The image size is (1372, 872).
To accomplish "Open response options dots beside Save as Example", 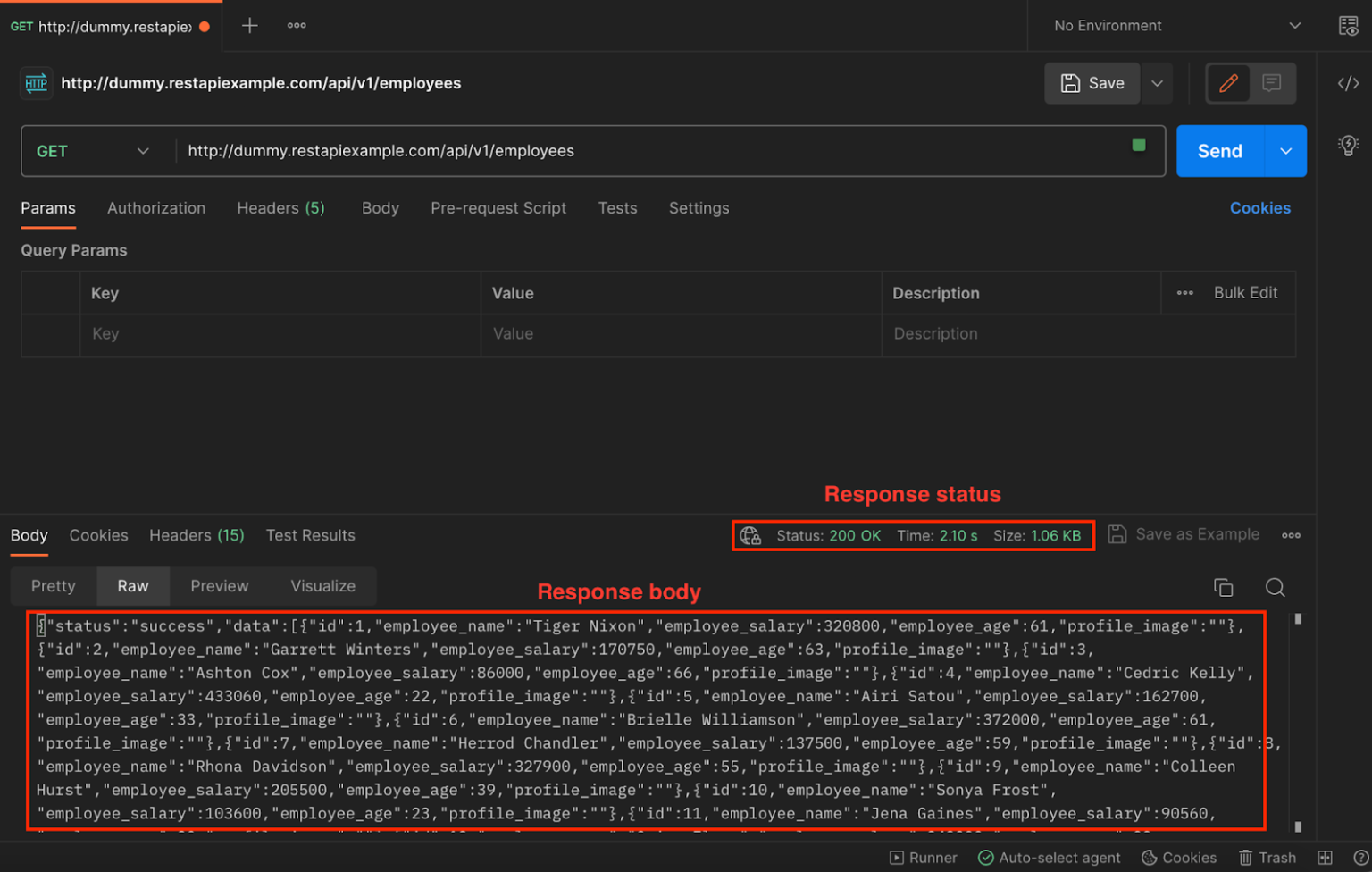I will click(x=1291, y=536).
